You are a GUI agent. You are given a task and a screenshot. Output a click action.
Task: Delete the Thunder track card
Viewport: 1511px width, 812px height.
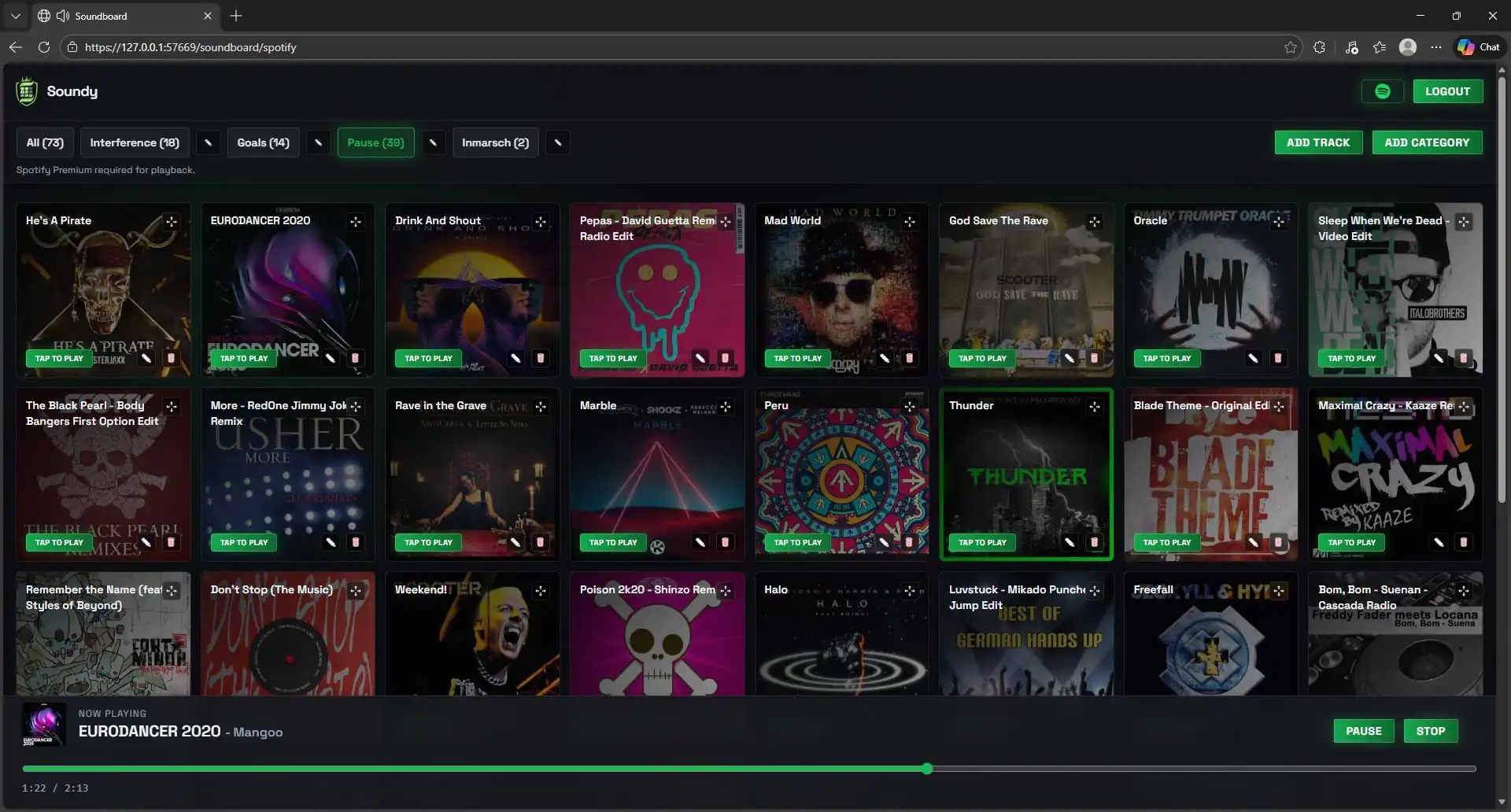tap(1094, 542)
